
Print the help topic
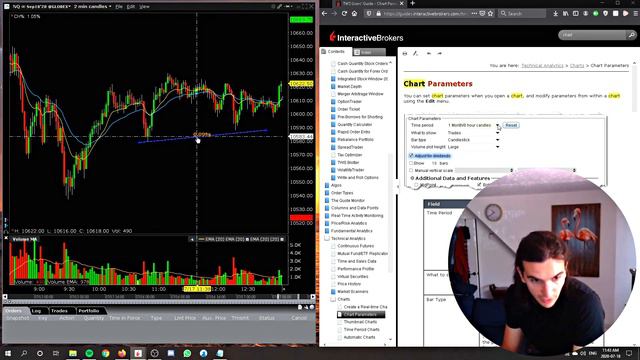pos(405,53)
